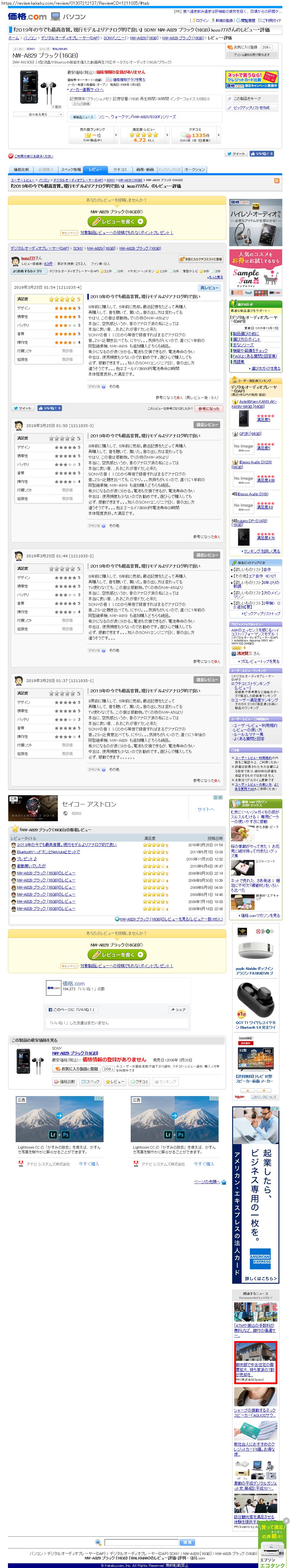Open reviewer kozo777's profile link
290x1568 pixels.
[x=29, y=258]
